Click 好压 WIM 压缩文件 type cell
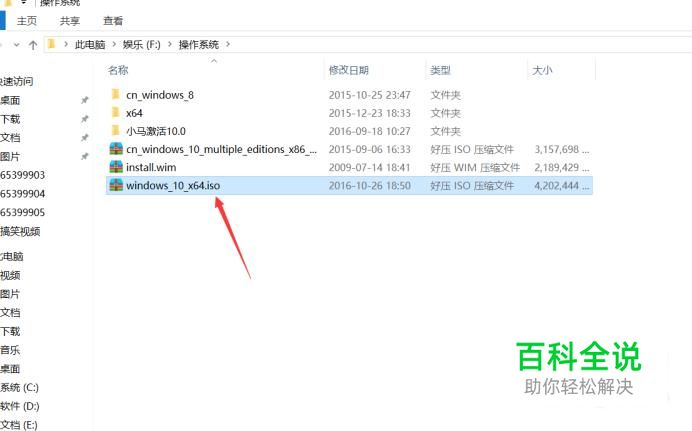692x431 pixels. 475,168
